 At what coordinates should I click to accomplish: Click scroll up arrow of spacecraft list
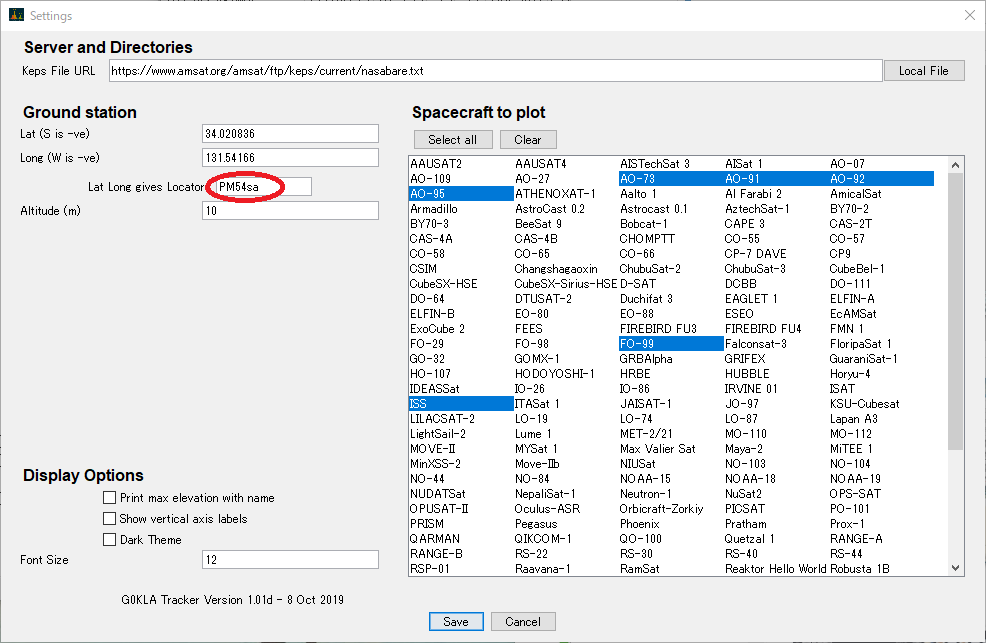tap(955, 165)
